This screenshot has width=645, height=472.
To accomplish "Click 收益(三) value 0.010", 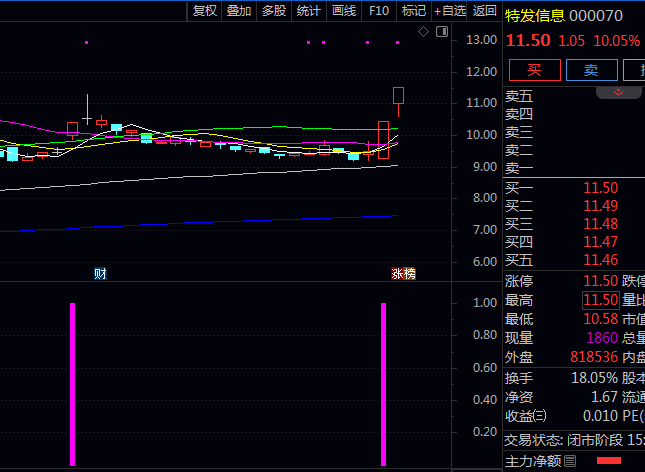I will (x=600, y=416).
